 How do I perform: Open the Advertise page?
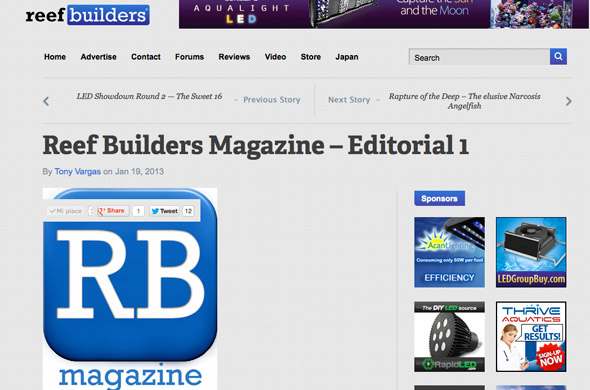pos(99,57)
